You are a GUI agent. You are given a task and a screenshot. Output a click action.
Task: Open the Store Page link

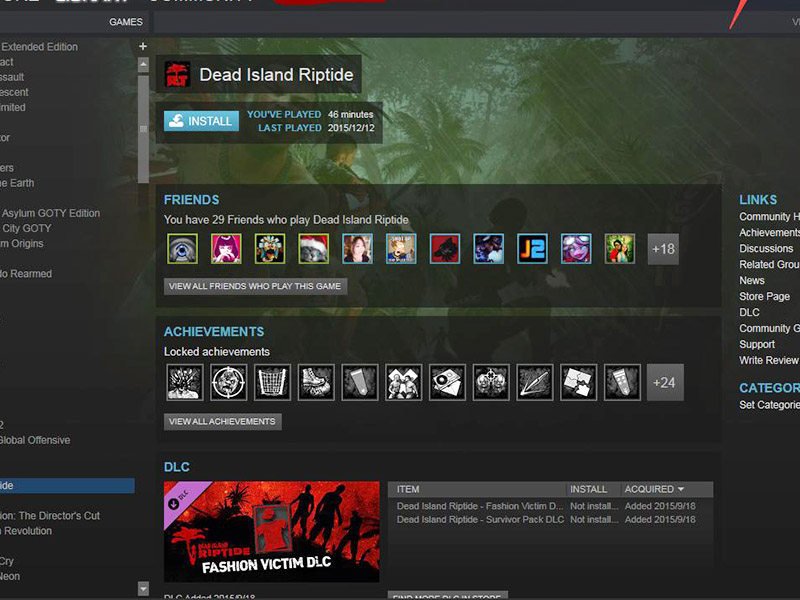pyautogui.click(x=764, y=296)
